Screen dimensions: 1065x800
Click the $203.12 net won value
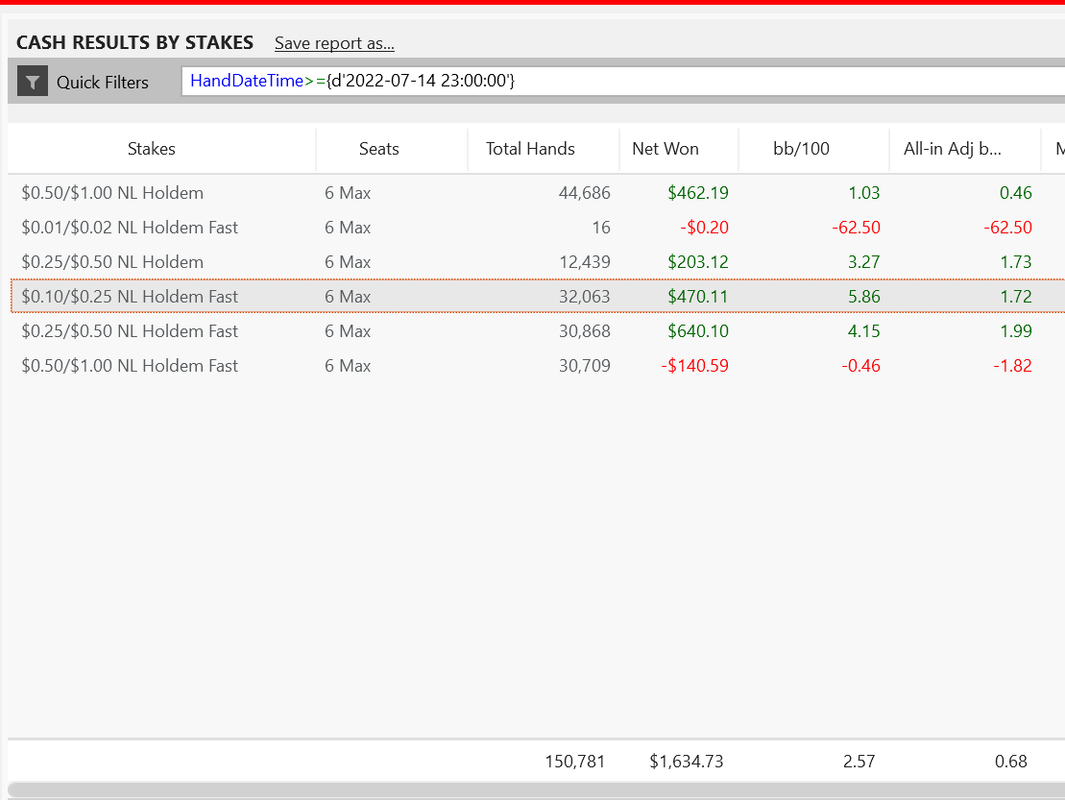(698, 262)
